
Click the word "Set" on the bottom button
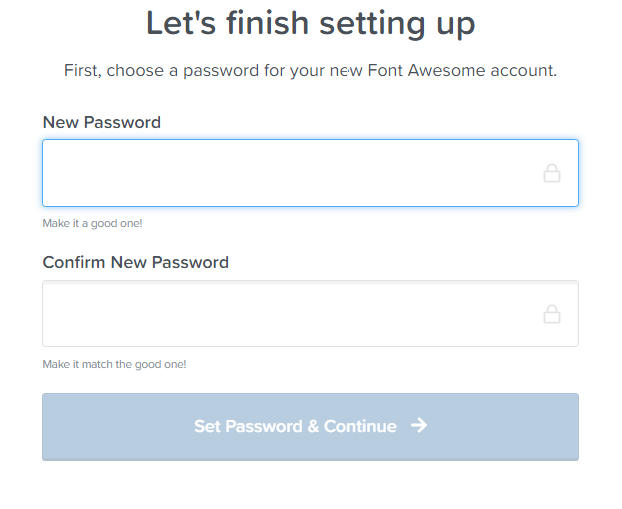pos(207,426)
